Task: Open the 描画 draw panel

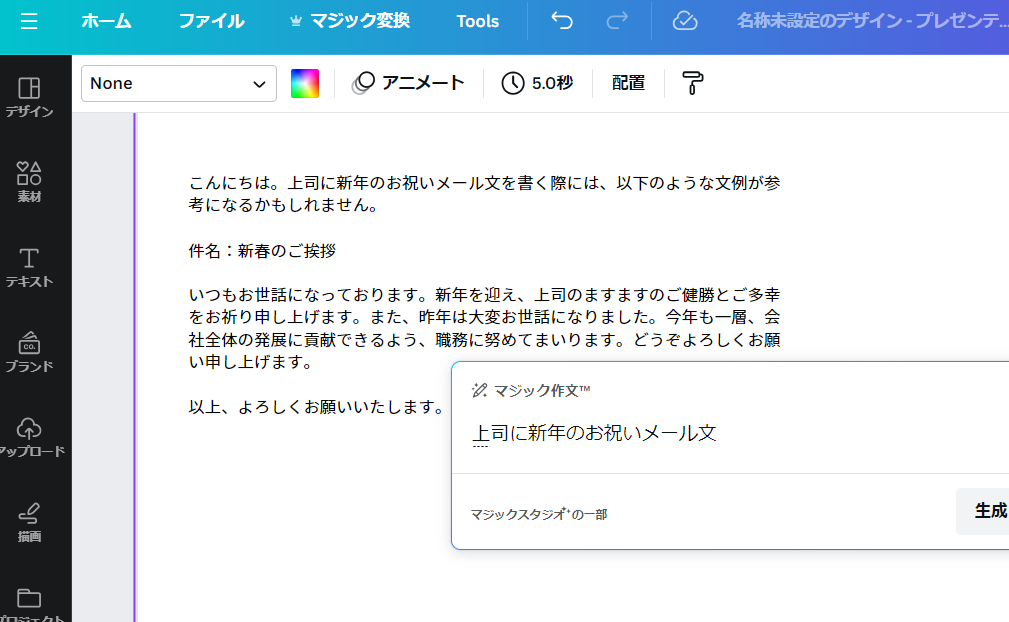Action: [29, 522]
